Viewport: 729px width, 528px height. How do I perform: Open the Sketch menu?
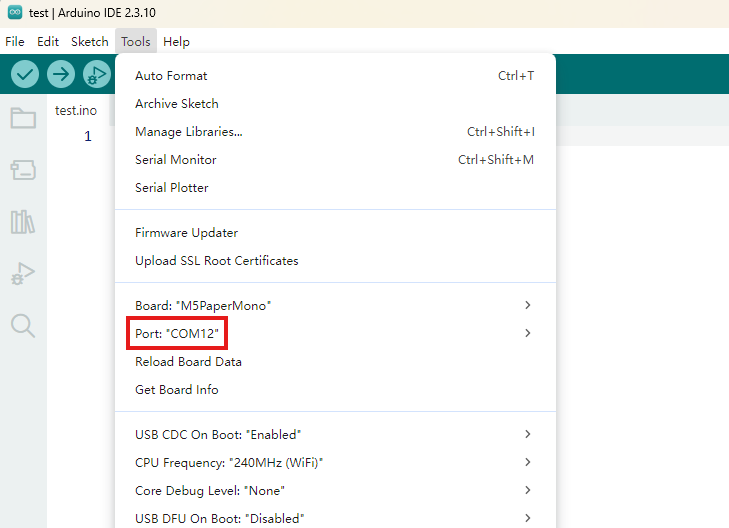pyautogui.click(x=90, y=42)
